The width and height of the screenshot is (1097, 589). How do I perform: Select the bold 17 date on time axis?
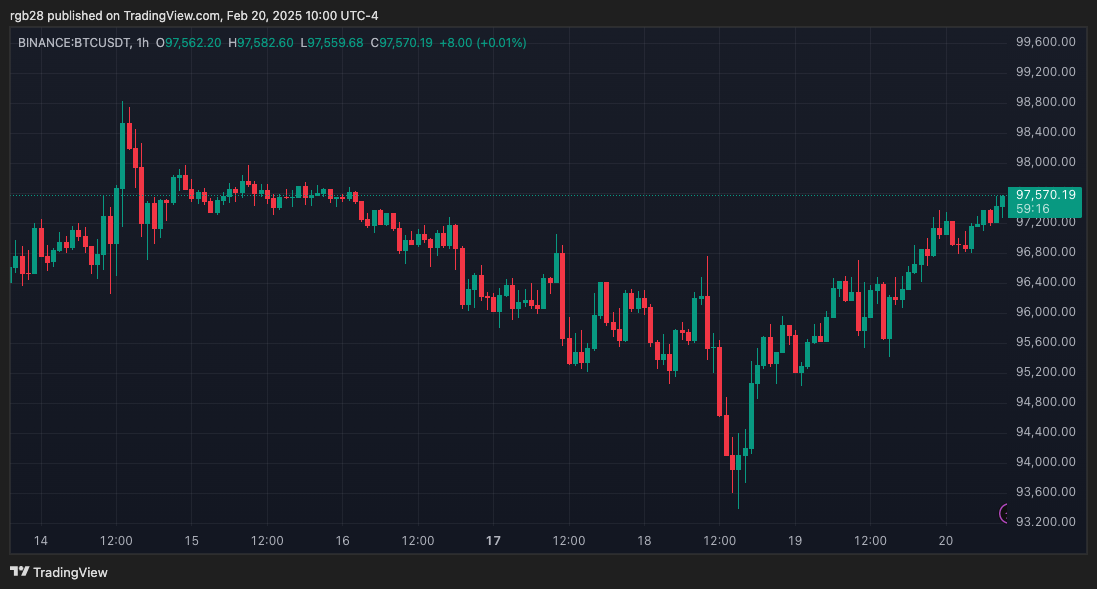click(x=493, y=540)
